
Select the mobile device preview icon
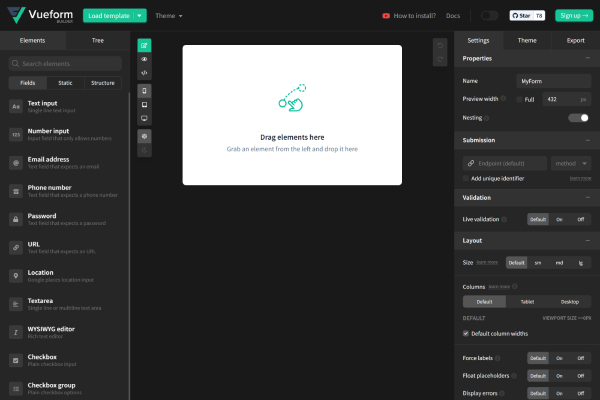pyautogui.click(x=144, y=91)
